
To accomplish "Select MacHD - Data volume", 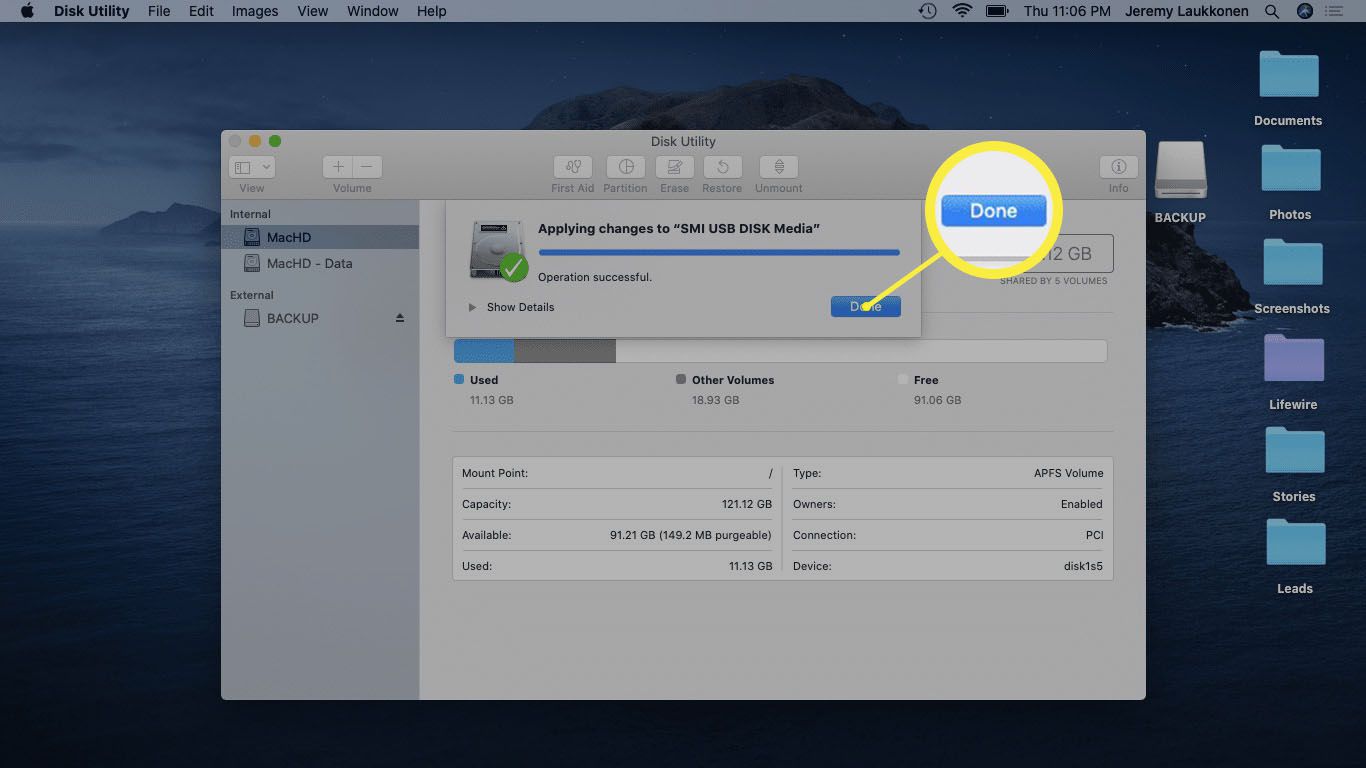I will (x=320, y=263).
